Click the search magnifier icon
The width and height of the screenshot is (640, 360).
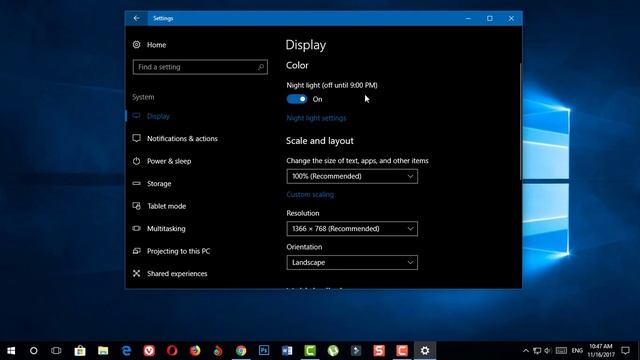(261, 67)
